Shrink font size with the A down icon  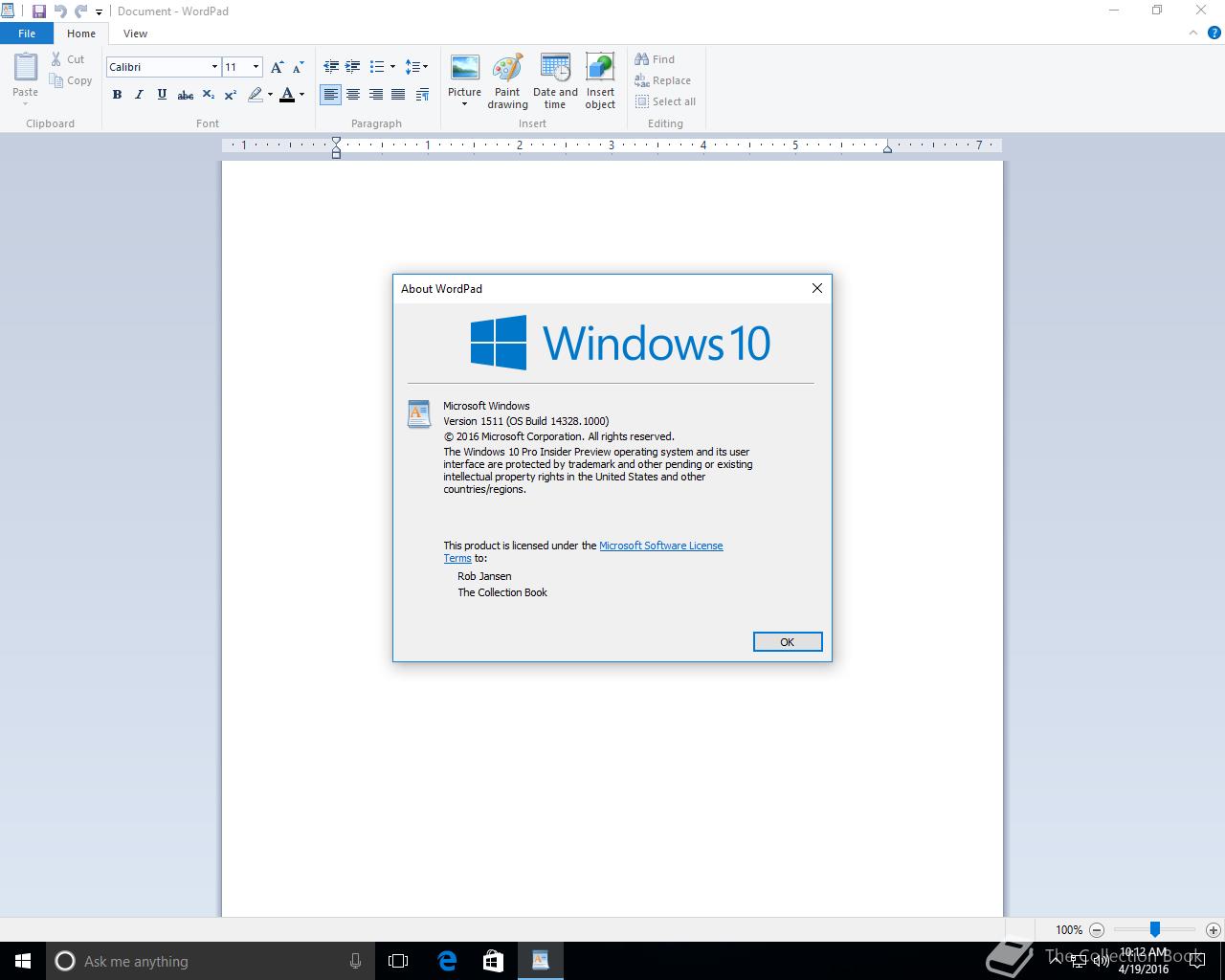coord(298,67)
